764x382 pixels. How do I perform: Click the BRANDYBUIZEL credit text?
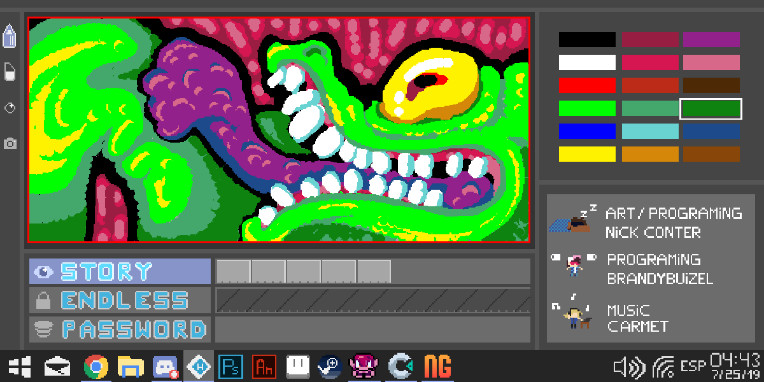(x=660, y=279)
